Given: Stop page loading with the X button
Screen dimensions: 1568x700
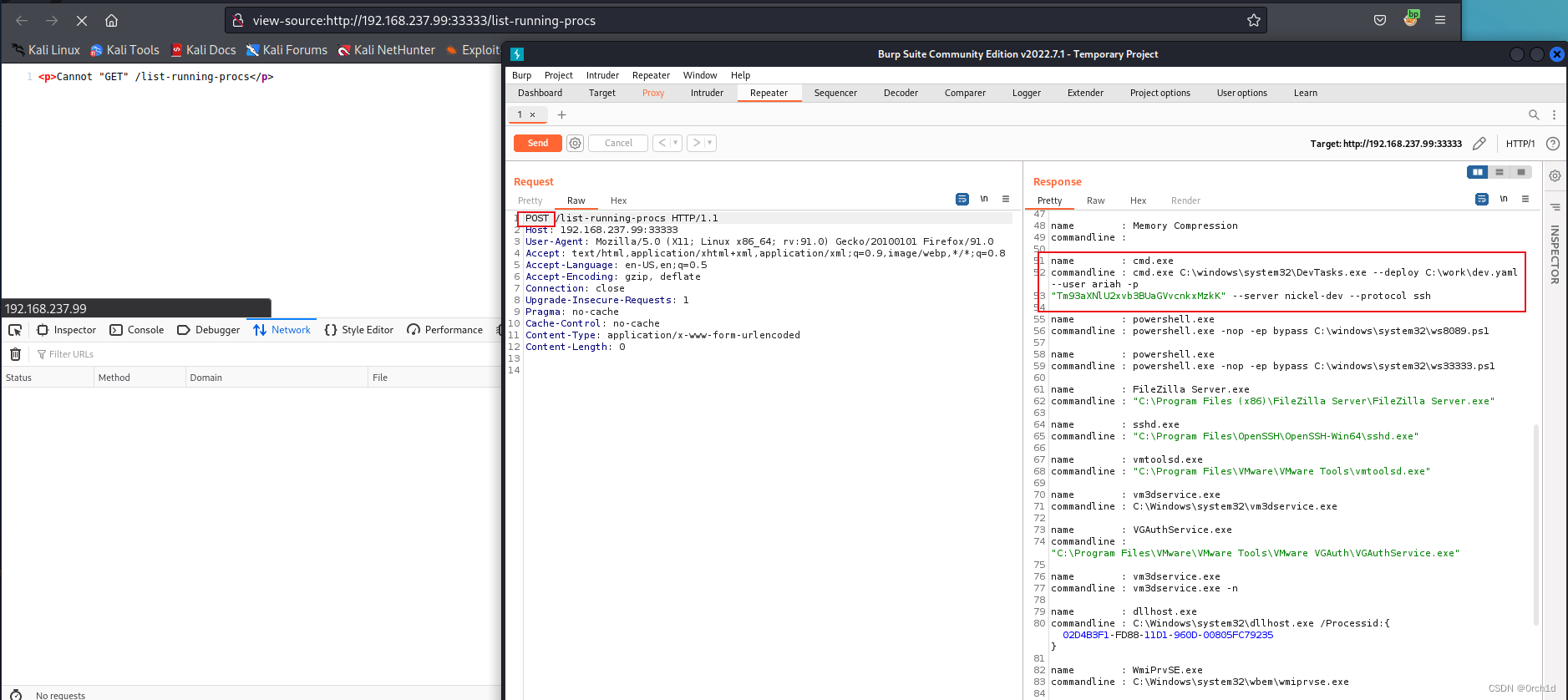Looking at the screenshot, I should click(82, 20).
